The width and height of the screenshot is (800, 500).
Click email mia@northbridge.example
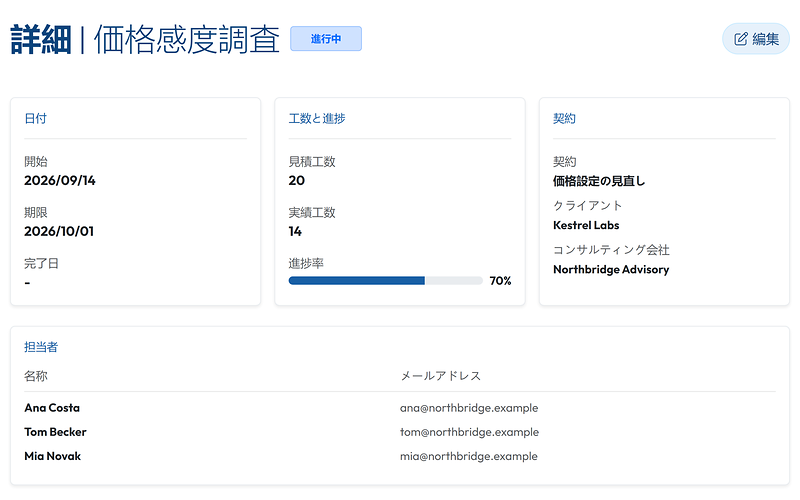coord(469,456)
